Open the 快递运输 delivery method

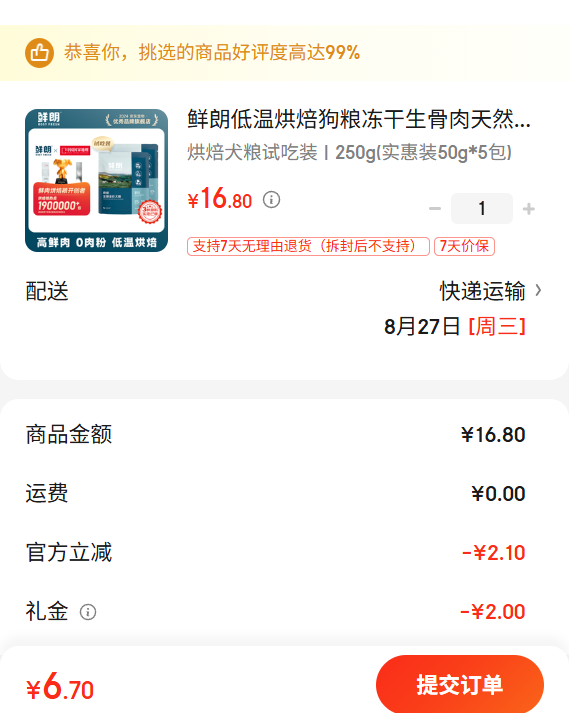click(482, 291)
